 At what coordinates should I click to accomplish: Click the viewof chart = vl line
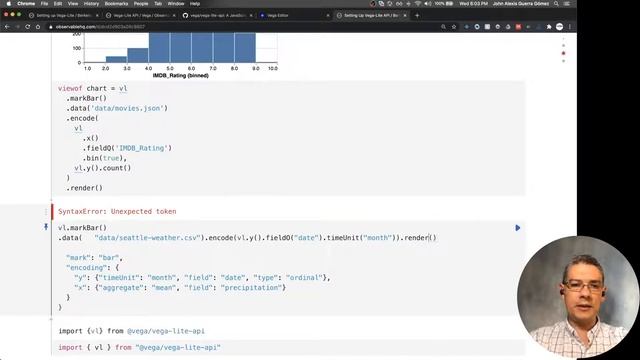[93, 88]
